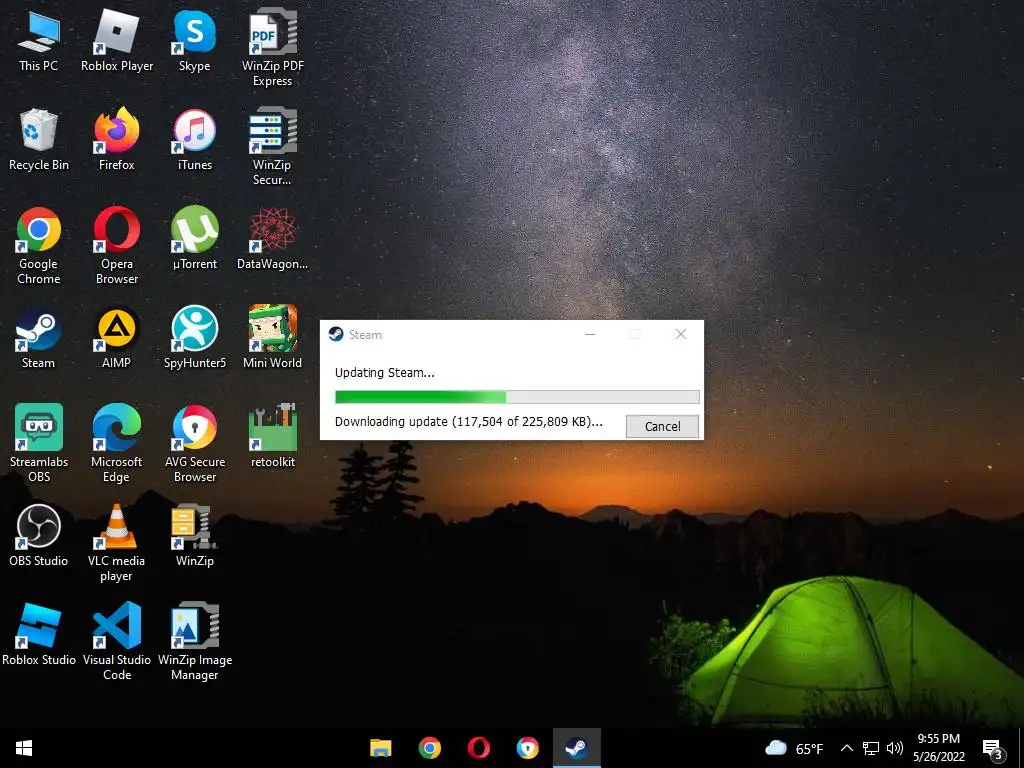Open OBS Studio shortcut
This screenshot has width=1024, height=768.
(x=39, y=536)
